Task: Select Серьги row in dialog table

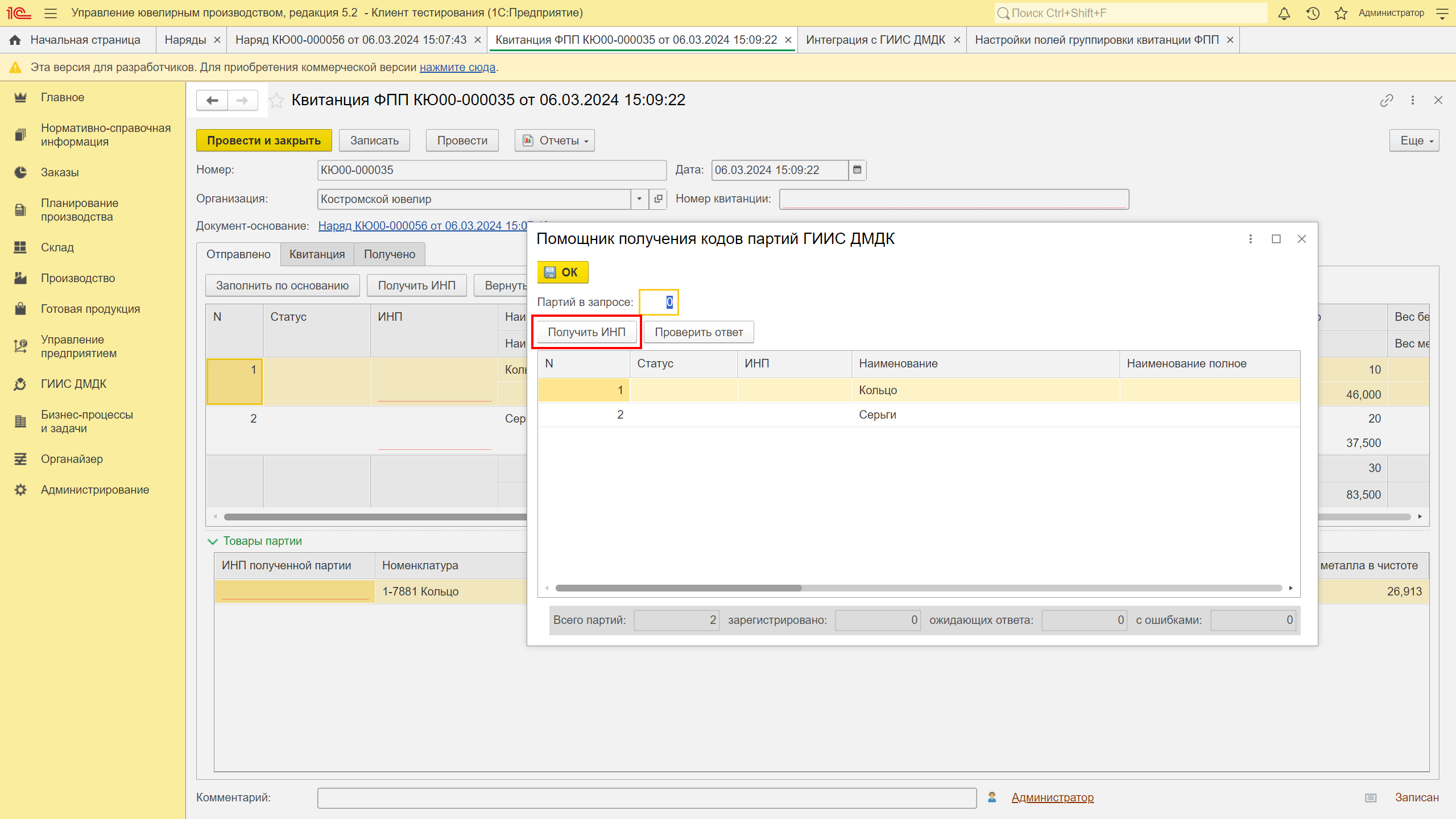Action: point(919,415)
